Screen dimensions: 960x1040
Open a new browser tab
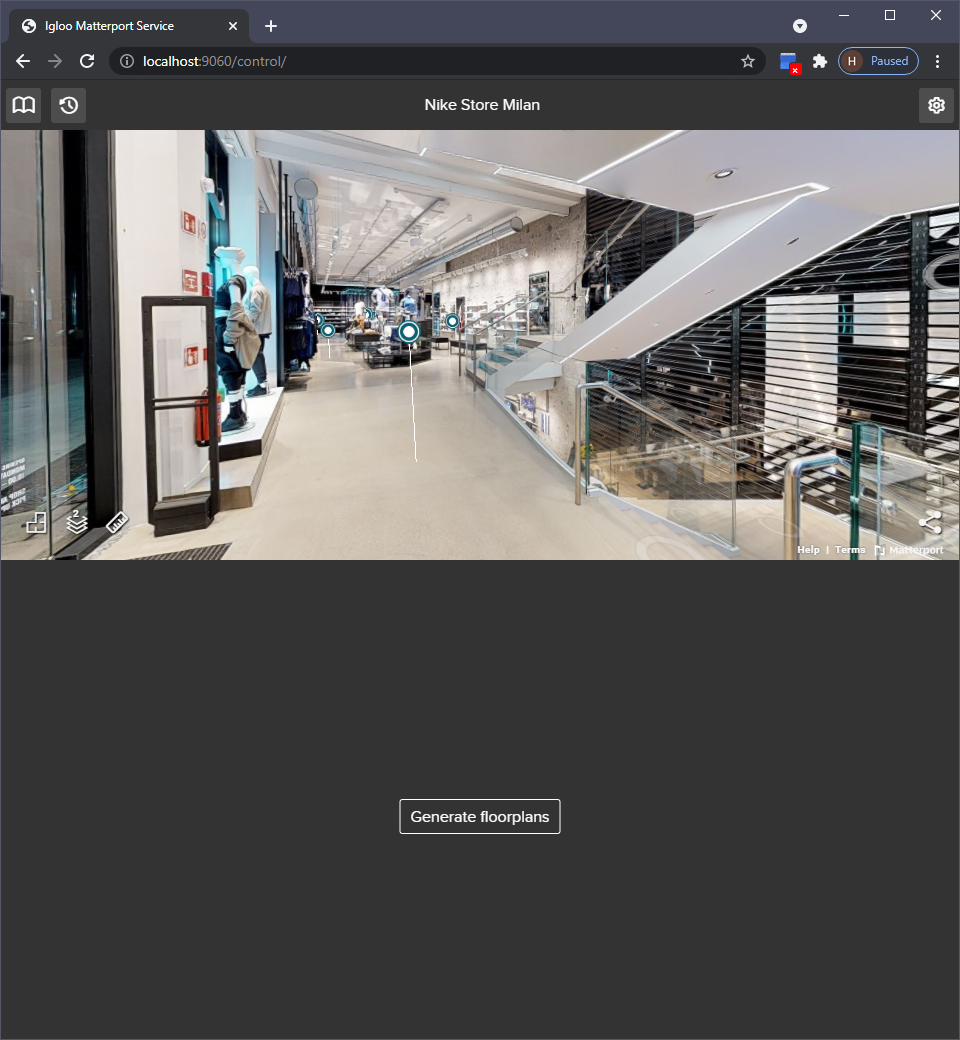271,26
